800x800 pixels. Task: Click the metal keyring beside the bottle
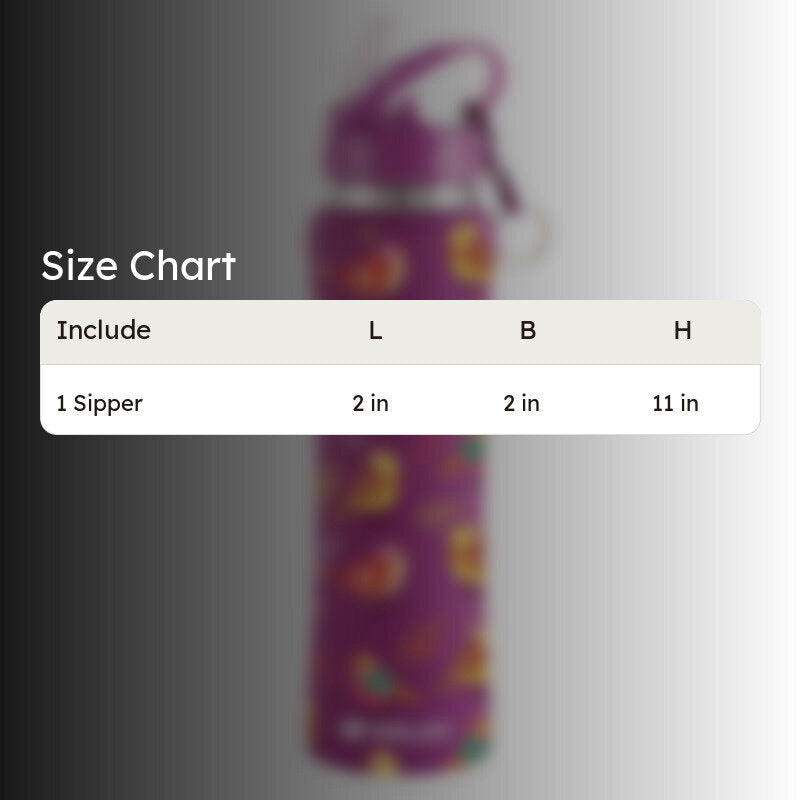pyautogui.click(x=531, y=237)
